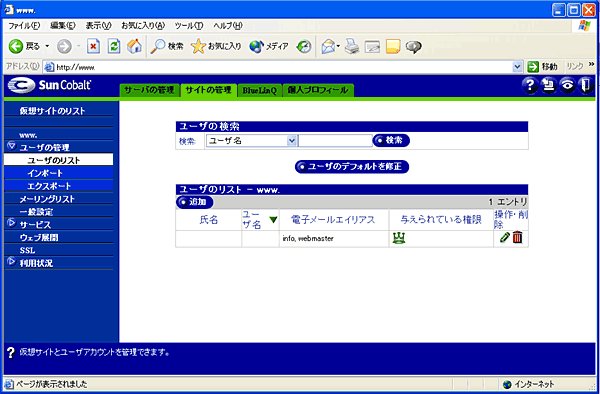This screenshot has width=600, height=394.
Task: Click the edit page toolbar icon
Action: click(372, 47)
